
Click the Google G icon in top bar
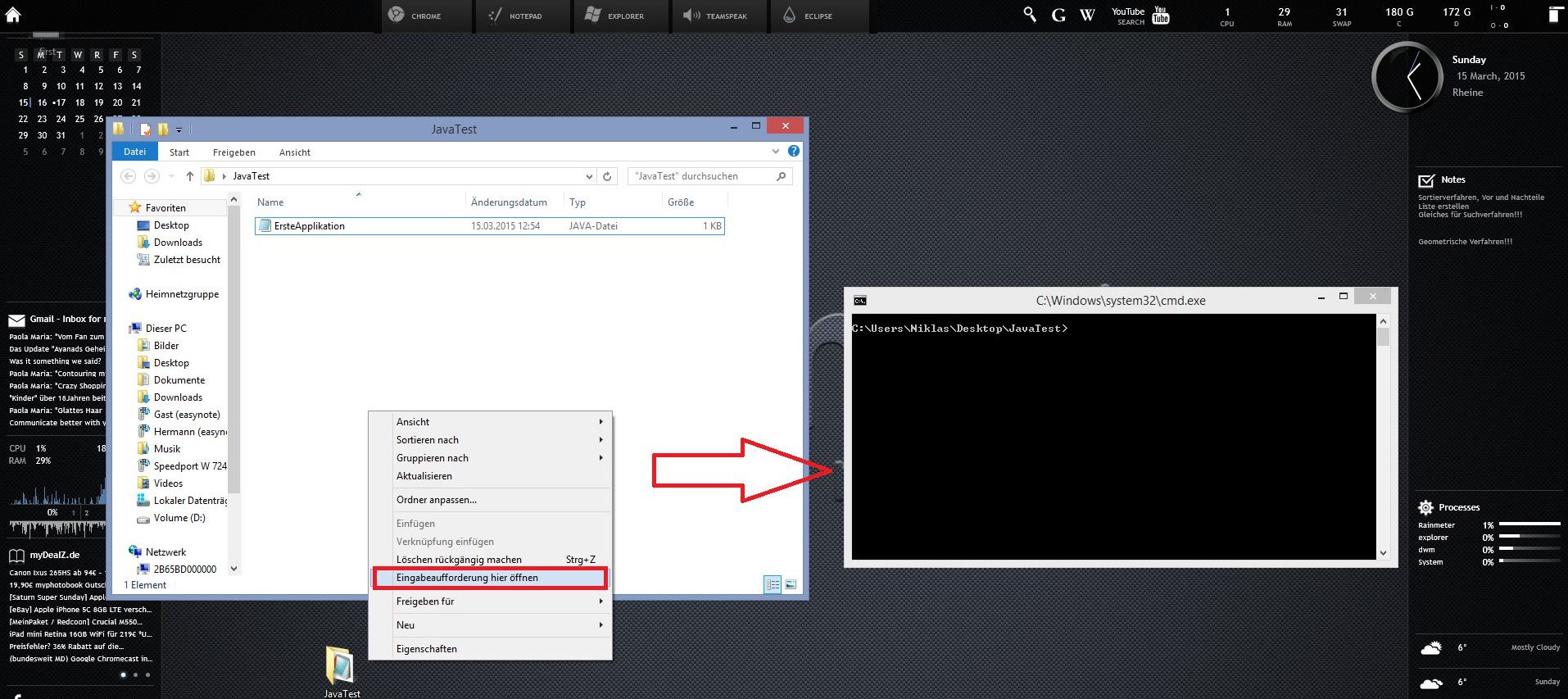pos(1058,15)
